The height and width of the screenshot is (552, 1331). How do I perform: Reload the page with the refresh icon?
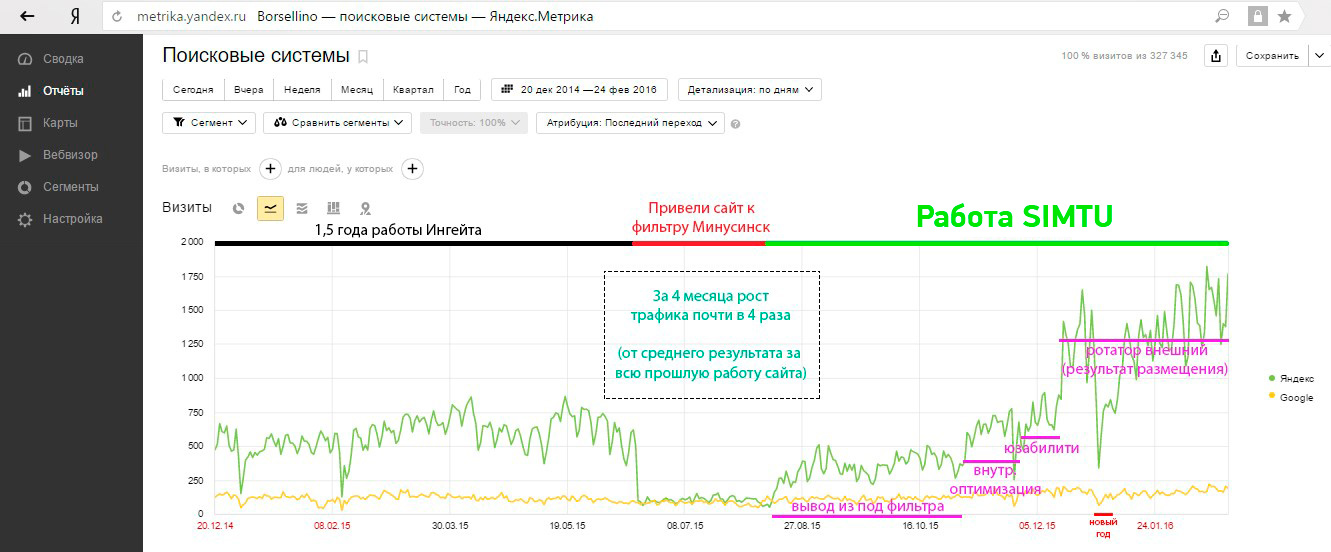pos(118,17)
